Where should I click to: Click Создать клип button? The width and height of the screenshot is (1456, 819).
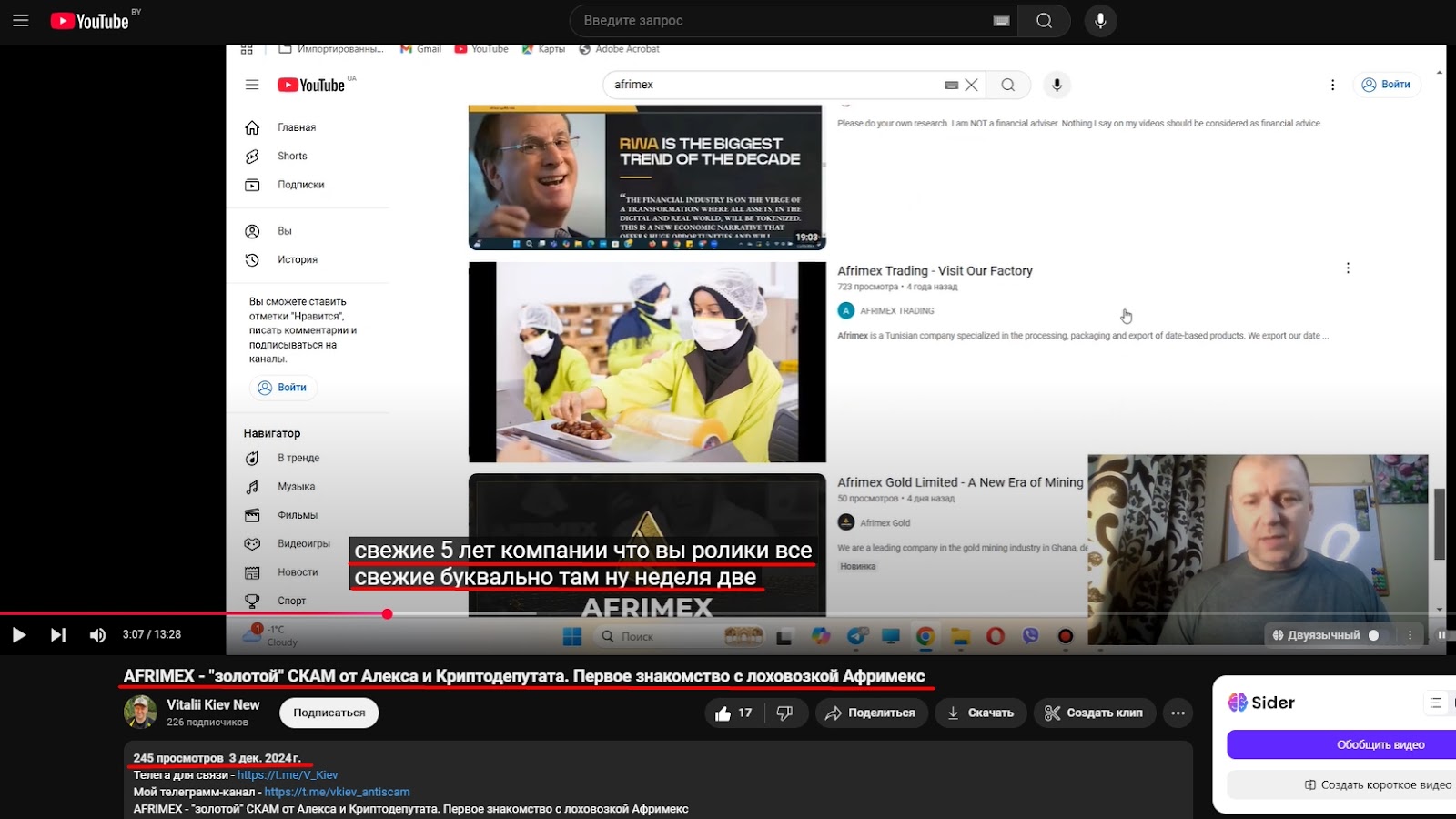1094,713
